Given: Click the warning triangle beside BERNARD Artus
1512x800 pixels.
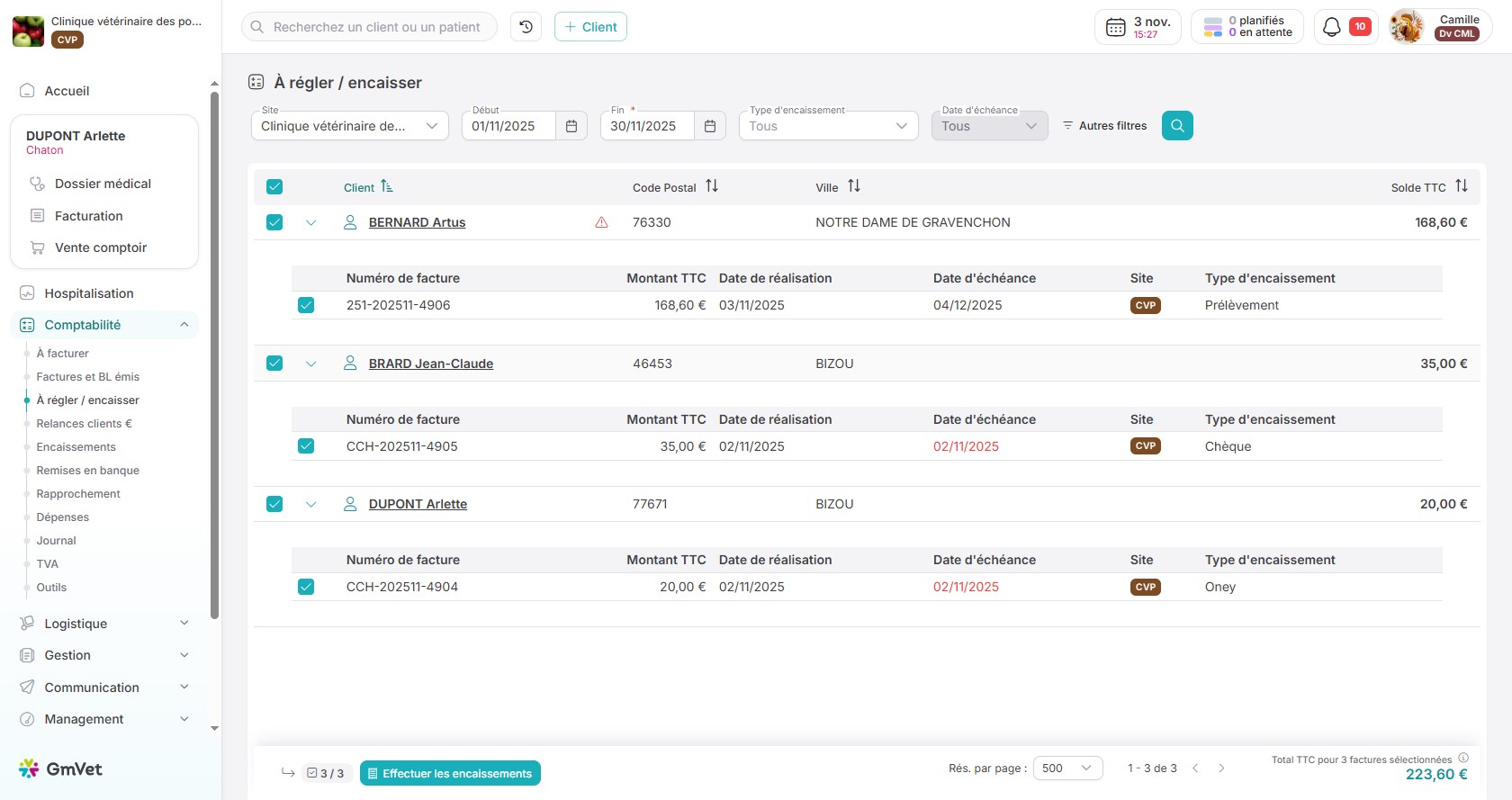Looking at the screenshot, I should [x=601, y=222].
